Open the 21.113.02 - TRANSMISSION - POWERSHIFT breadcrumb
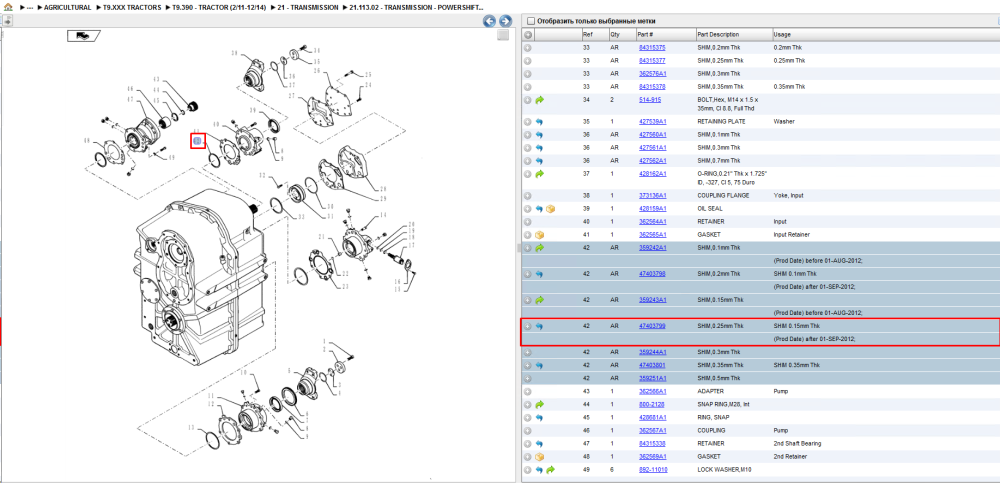This screenshot has height=483, width=1000. coord(416,7)
